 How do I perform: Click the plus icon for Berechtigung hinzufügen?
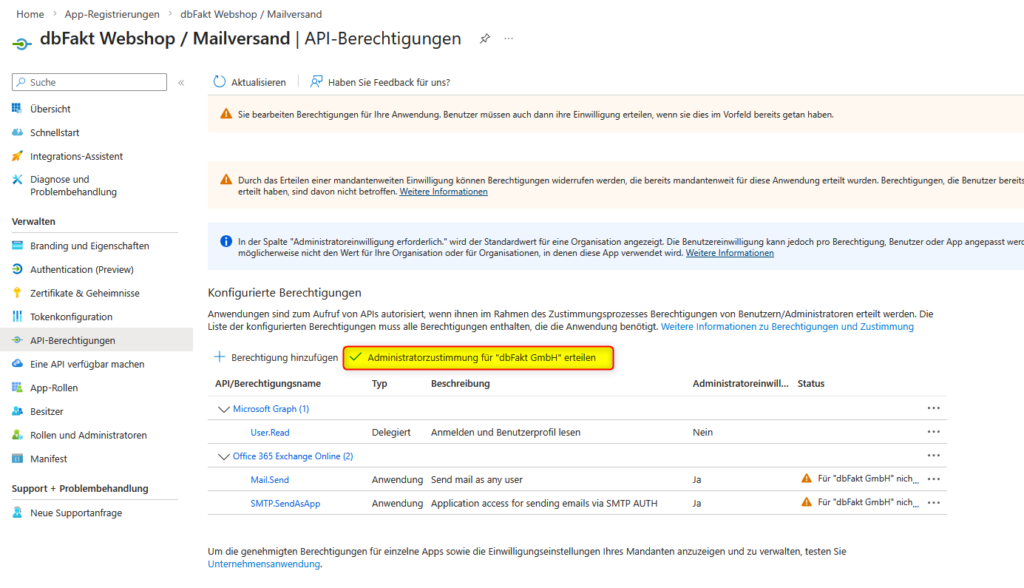pos(219,357)
